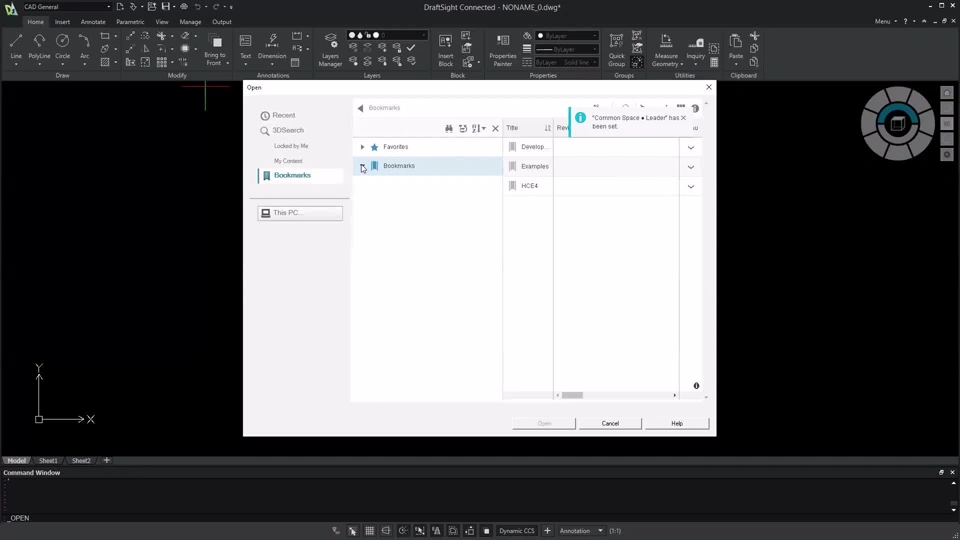960x540 pixels.
Task: Open the sort order dropdown in Open dialog
Action: coord(479,129)
